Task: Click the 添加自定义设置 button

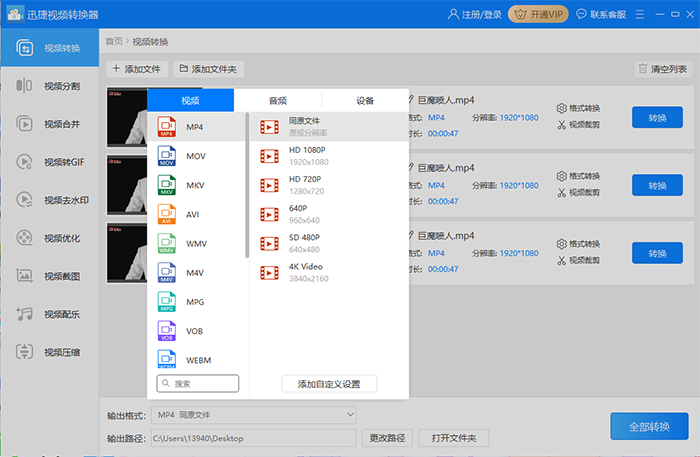Action: tap(329, 384)
